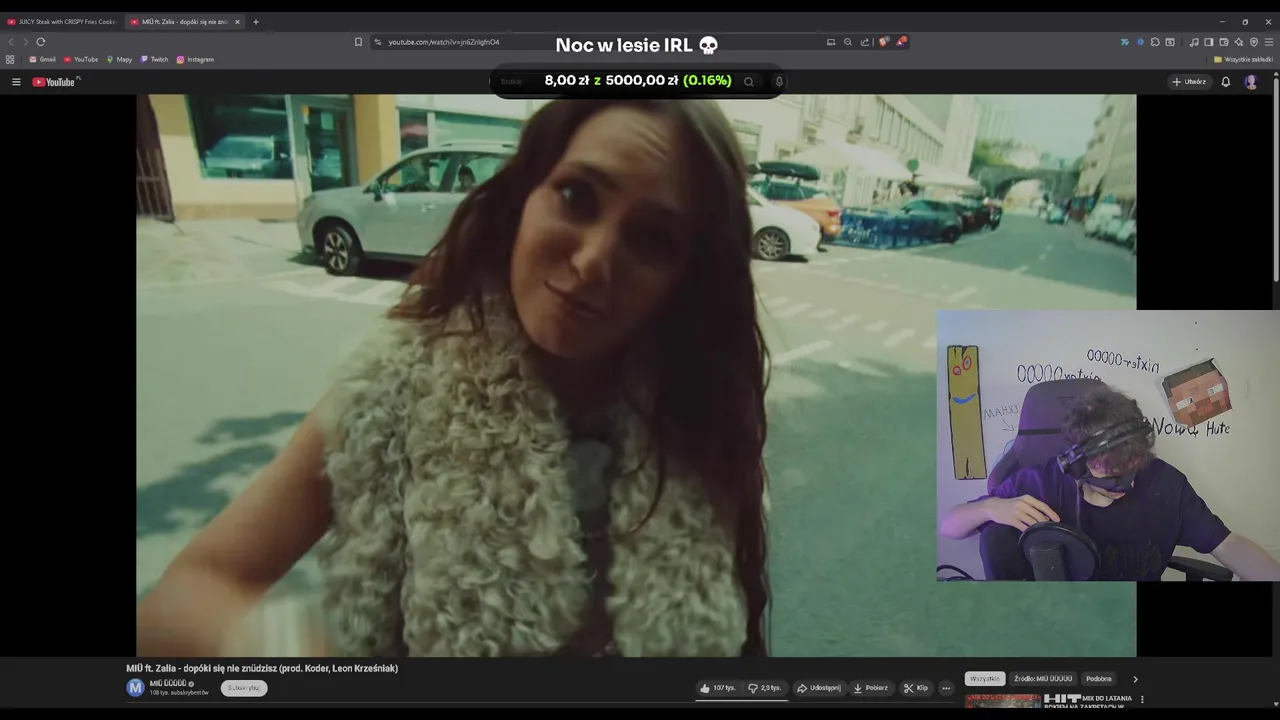Go to YouTube home via logo
Viewport: 1280px width, 720px height.
[x=54, y=82]
